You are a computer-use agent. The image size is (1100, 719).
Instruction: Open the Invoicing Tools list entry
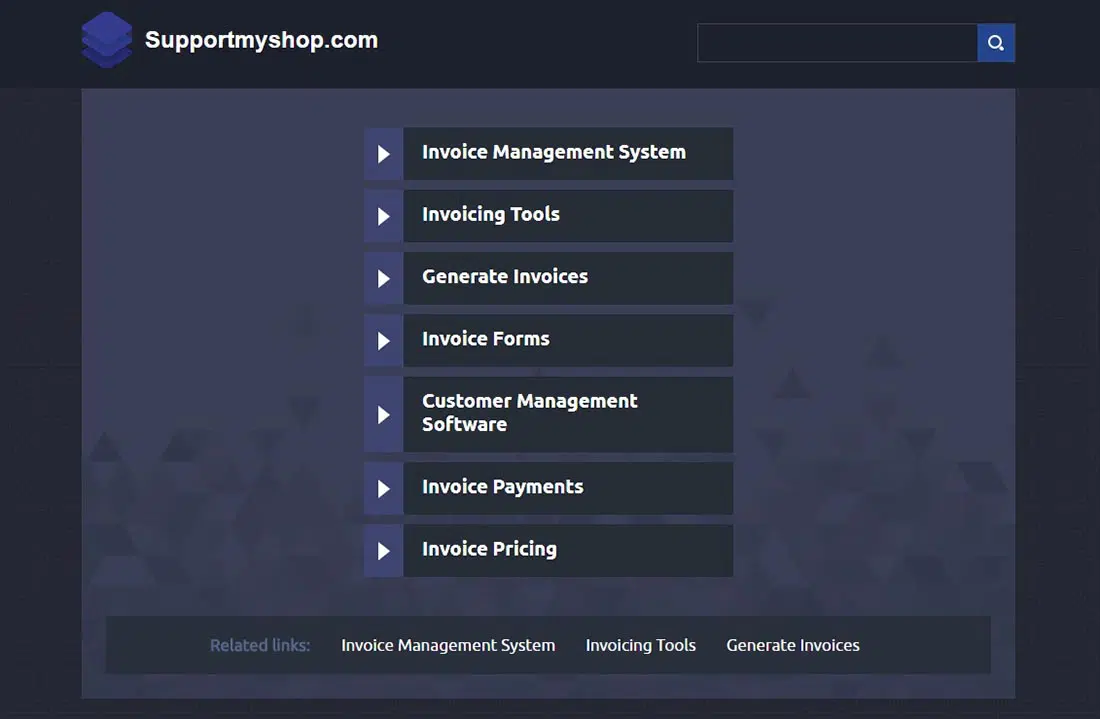coord(491,215)
